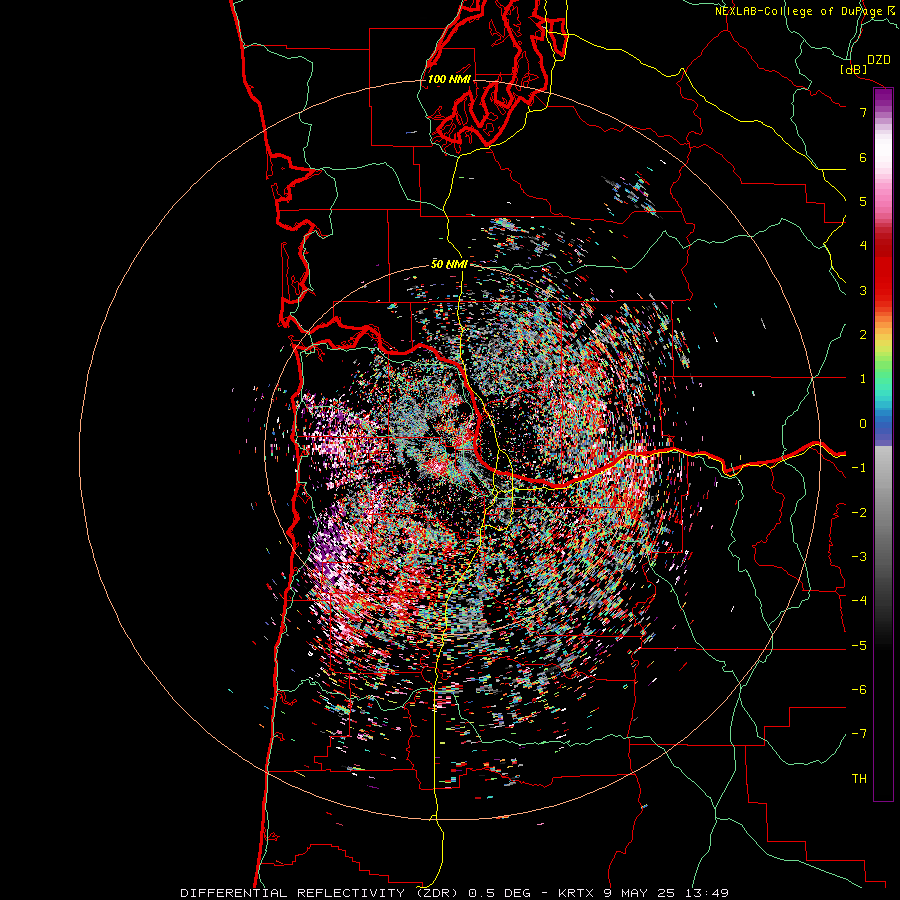The width and height of the screenshot is (900, 900).
Task: Click the -7 value on the scale
Action: pos(859,734)
